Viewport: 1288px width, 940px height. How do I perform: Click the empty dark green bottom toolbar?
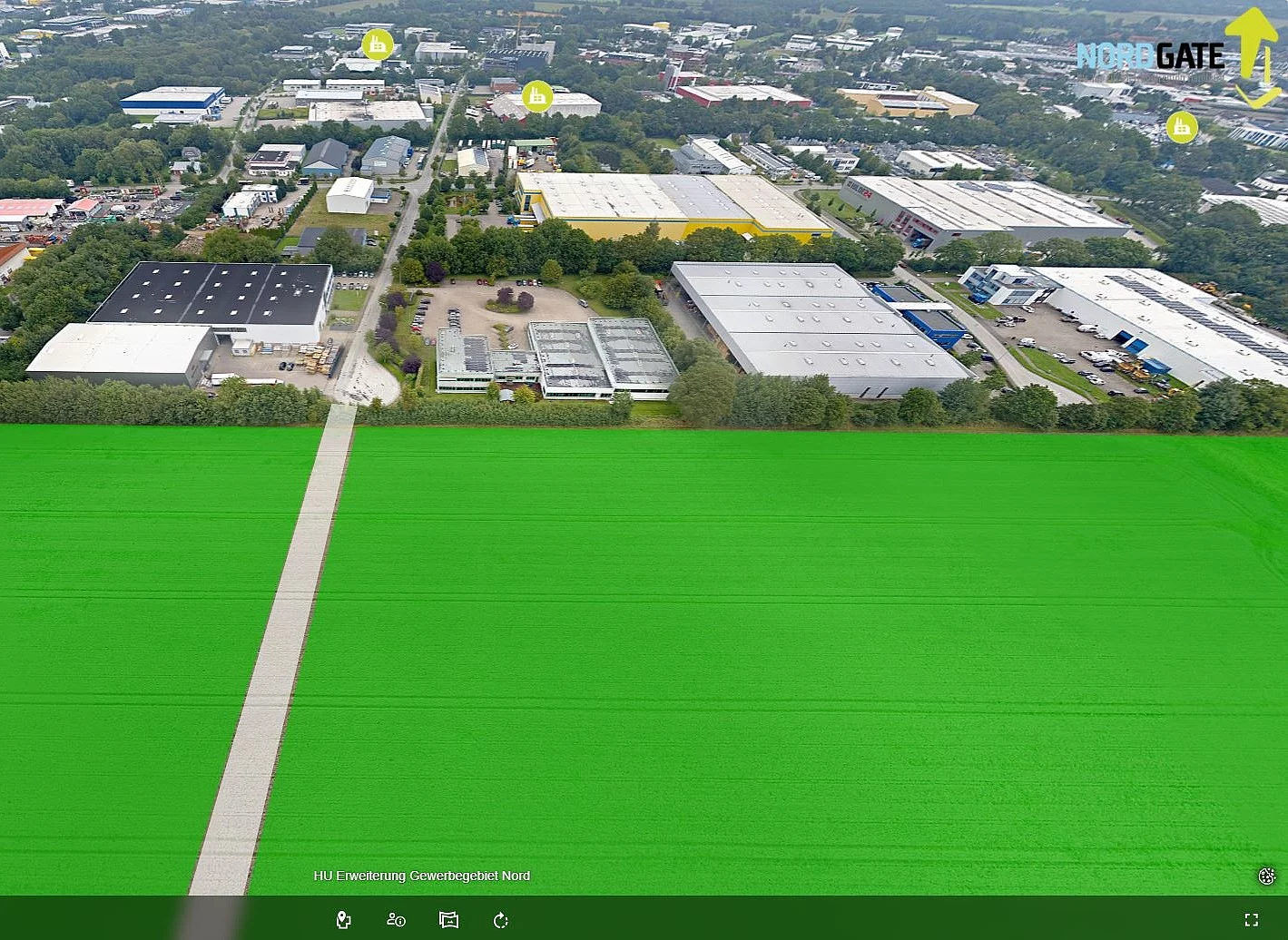[x=817, y=918]
